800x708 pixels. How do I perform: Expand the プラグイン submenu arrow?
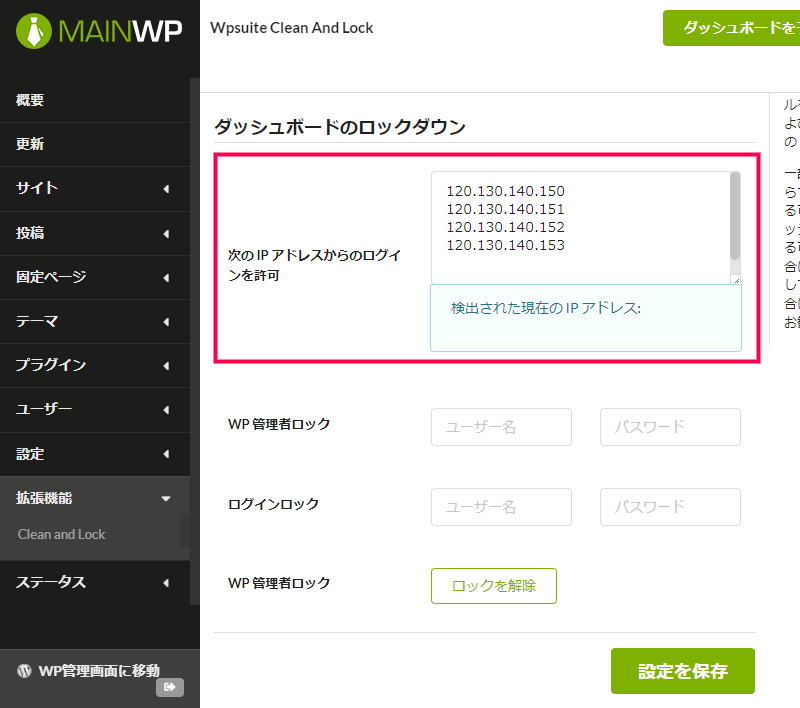click(166, 366)
